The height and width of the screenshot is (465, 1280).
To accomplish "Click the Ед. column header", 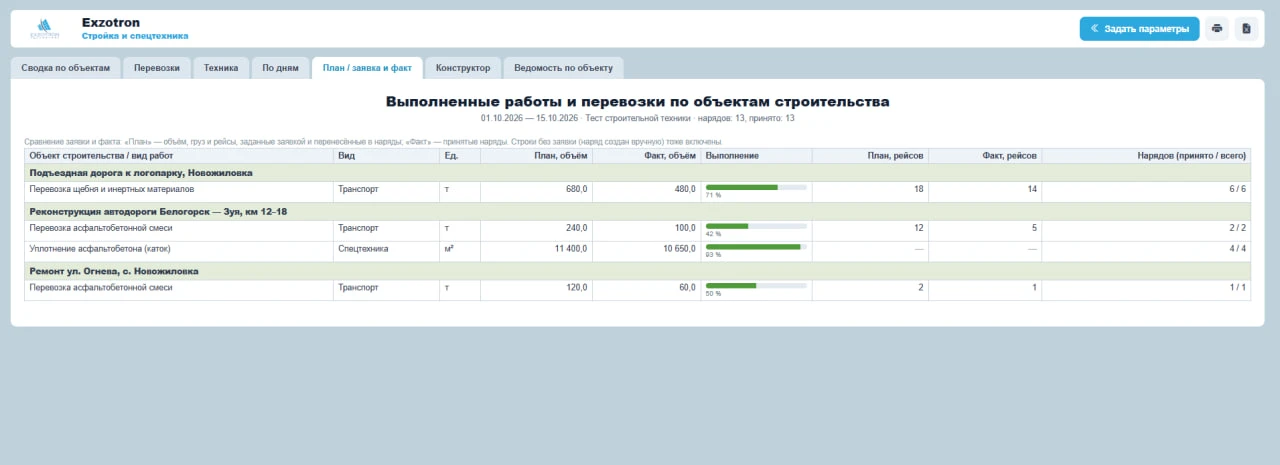I will point(460,156).
